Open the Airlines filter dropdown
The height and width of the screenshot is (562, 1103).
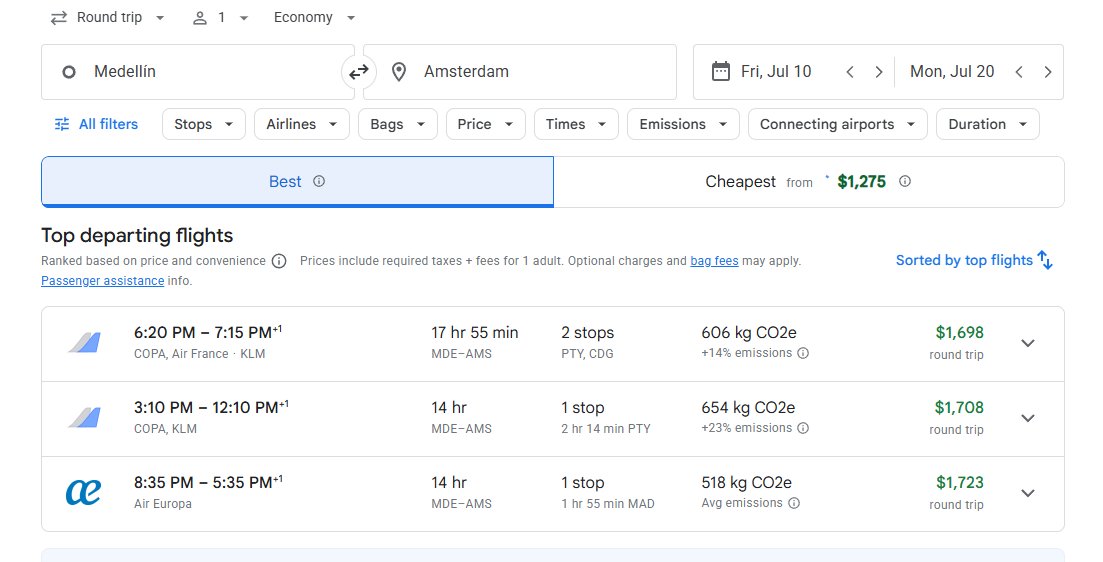302,124
